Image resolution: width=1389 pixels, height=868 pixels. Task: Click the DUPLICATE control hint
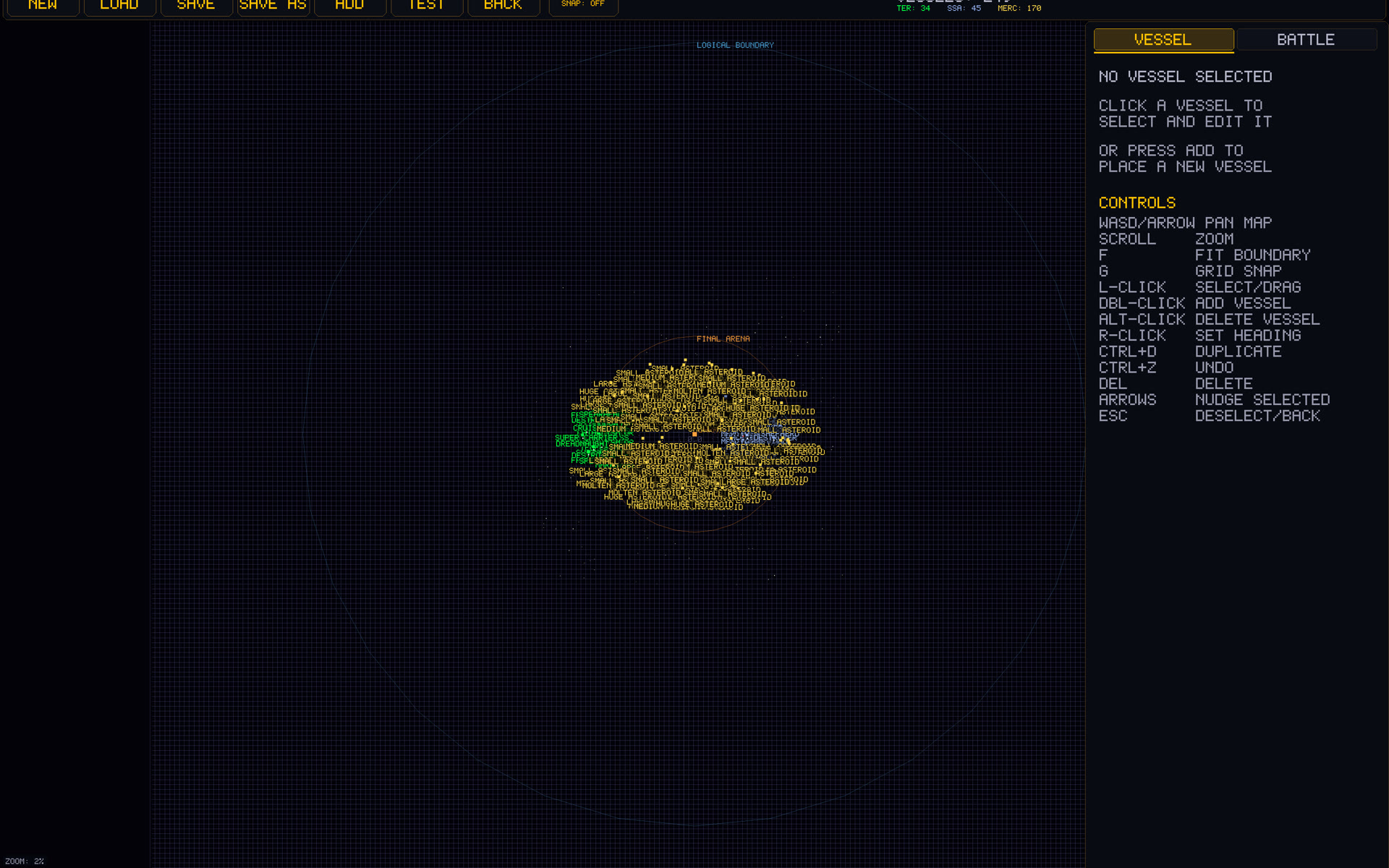point(1238,352)
